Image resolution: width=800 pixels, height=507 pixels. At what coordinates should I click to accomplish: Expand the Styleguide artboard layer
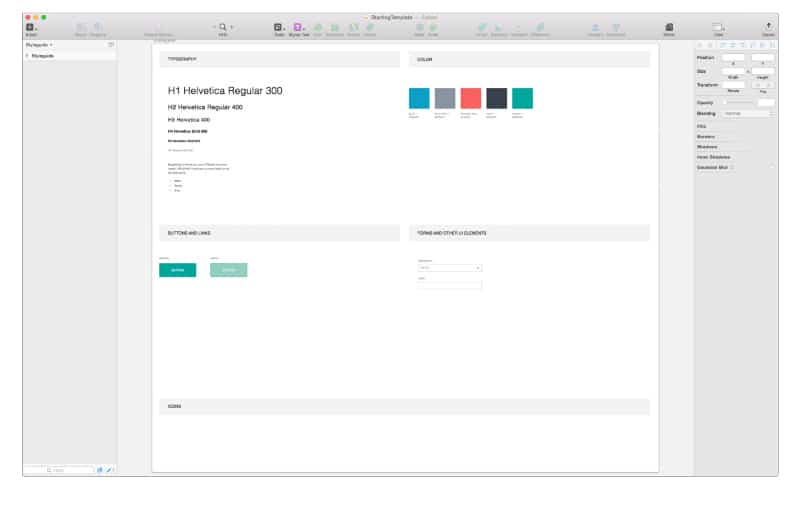point(28,56)
